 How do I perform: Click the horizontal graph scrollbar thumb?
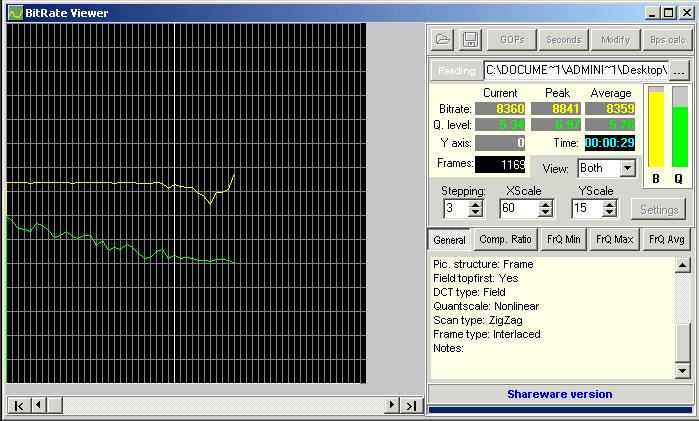[55, 405]
